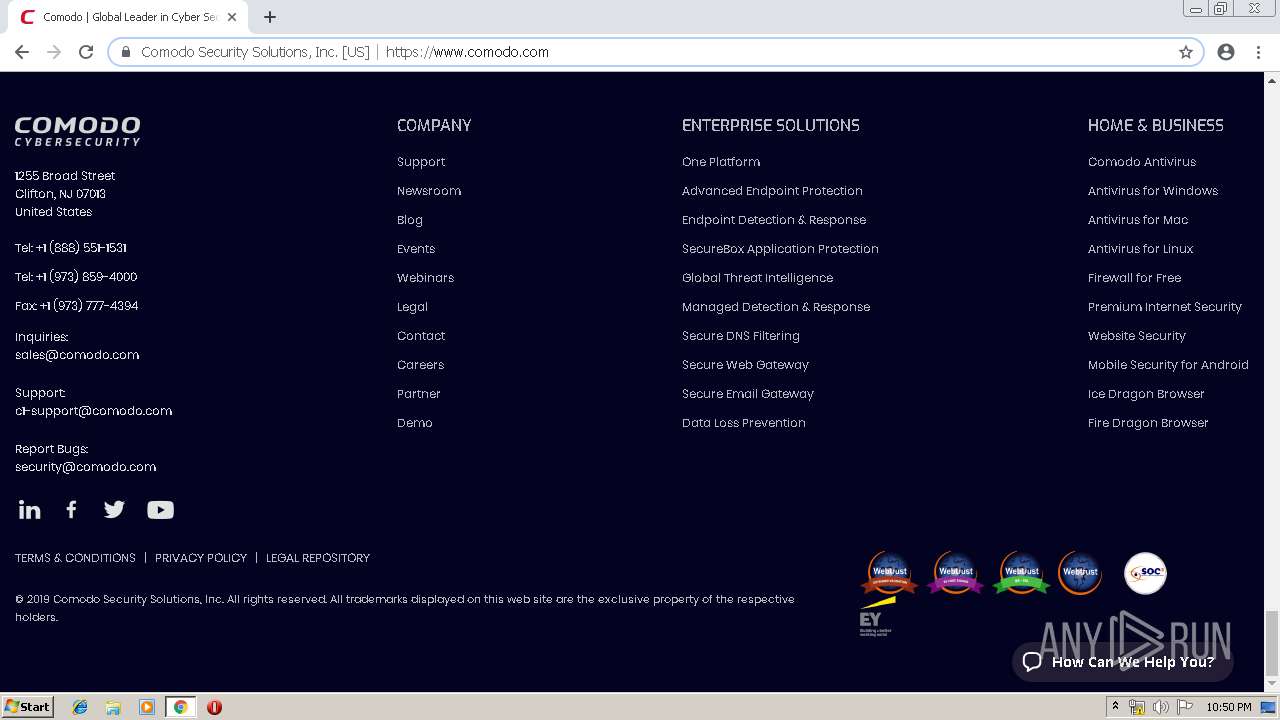View site security padlock info
Screen dimensions: 1280x720
[126, 52]
